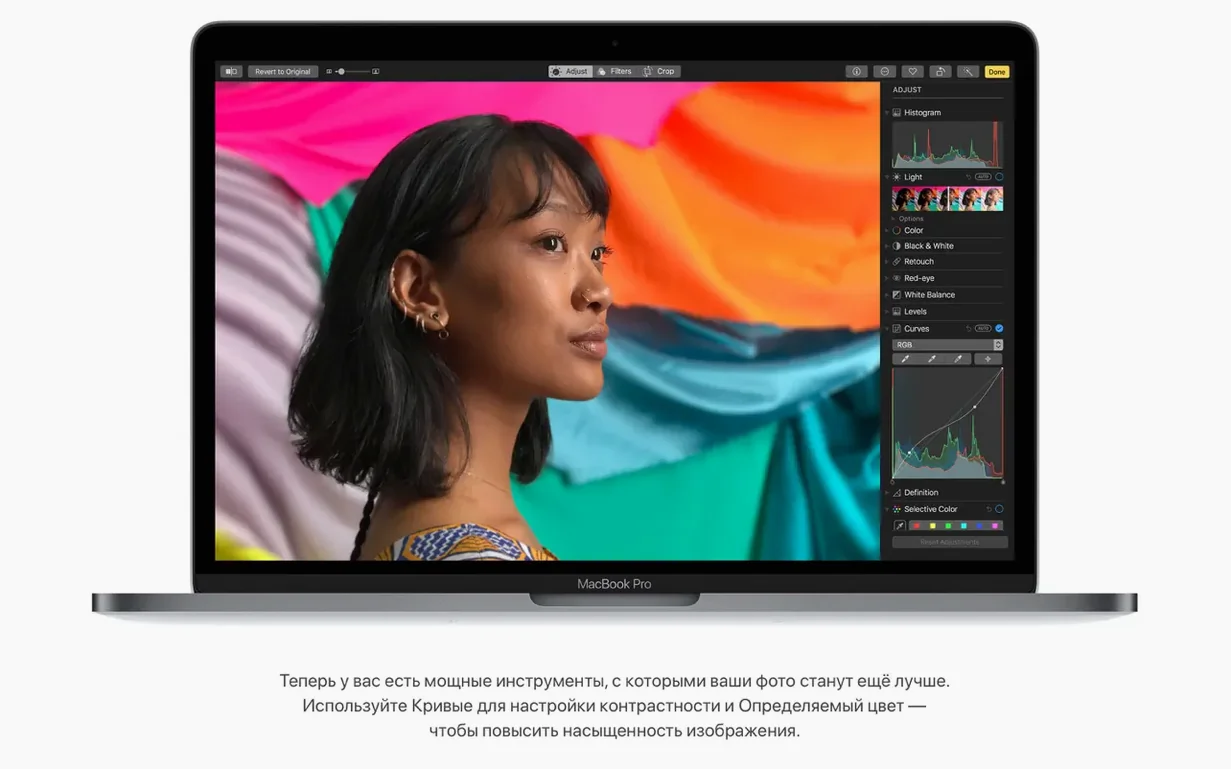Click the zoom-in icon right of zoom slider

376,72
